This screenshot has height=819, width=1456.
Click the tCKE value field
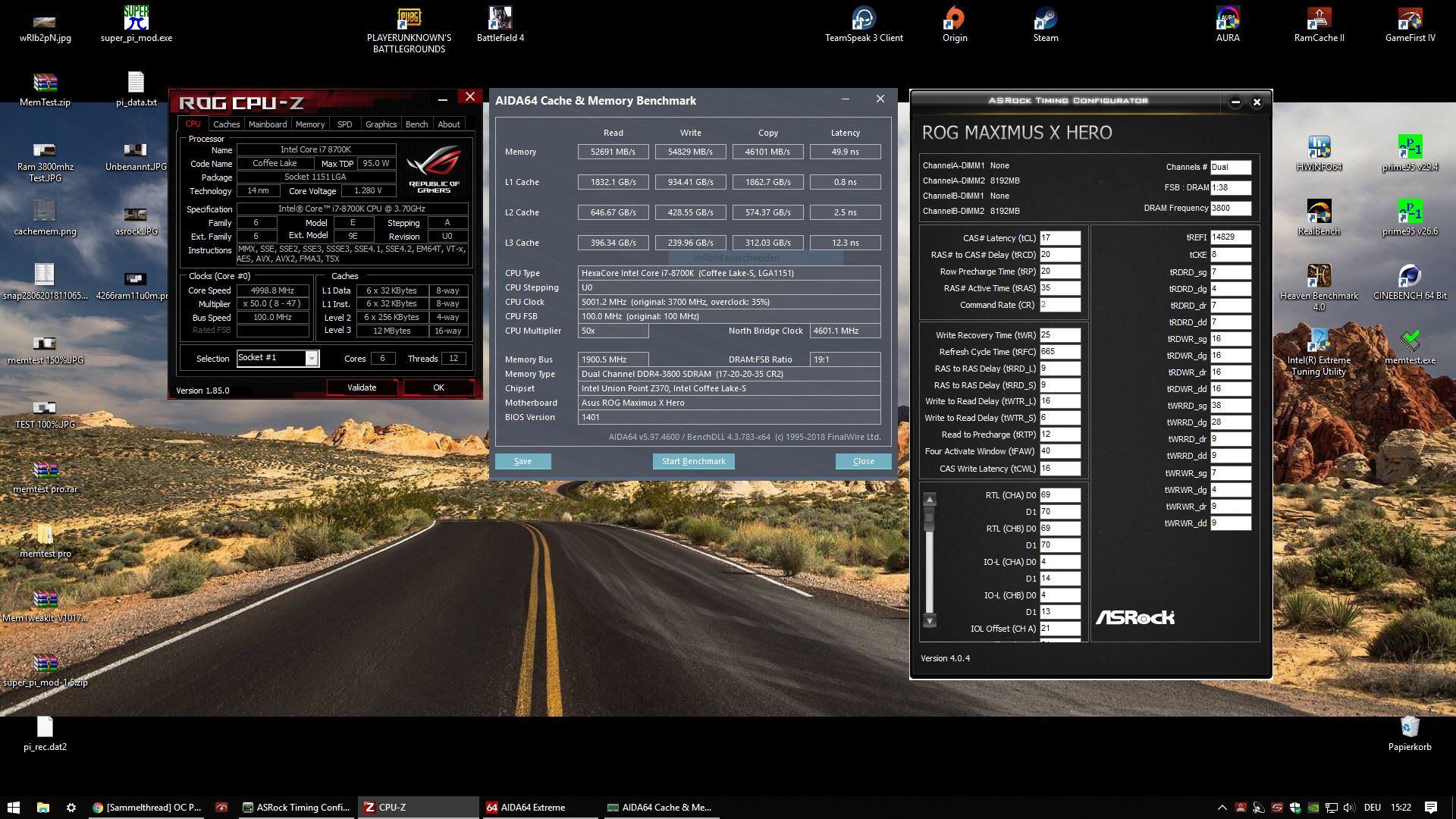click(x=1230, y=255)
